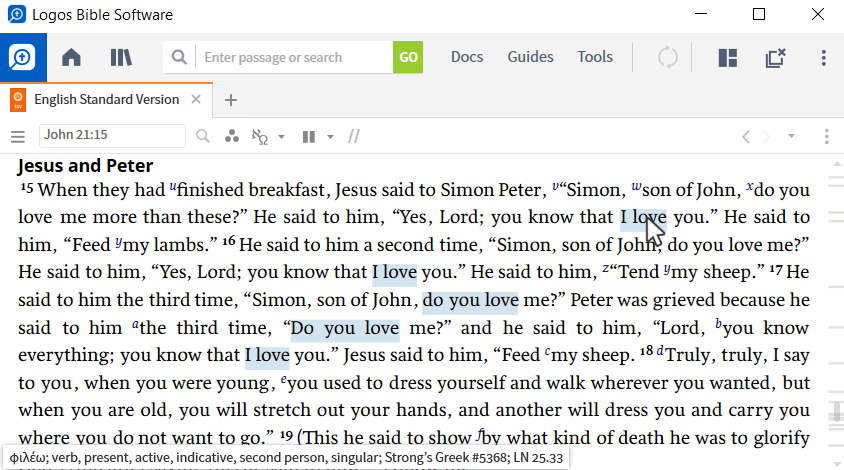Click footnote u before finished breakfast

coord(173,186)
